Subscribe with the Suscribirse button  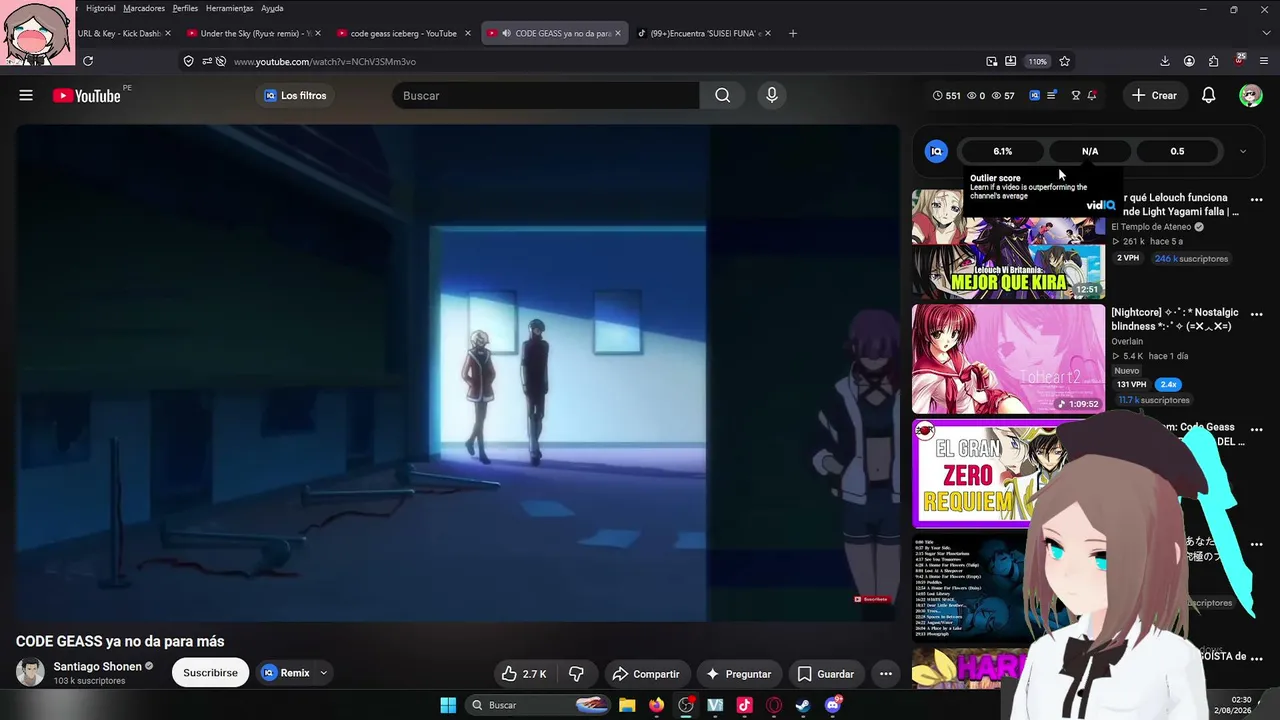(x=210, y=673)
